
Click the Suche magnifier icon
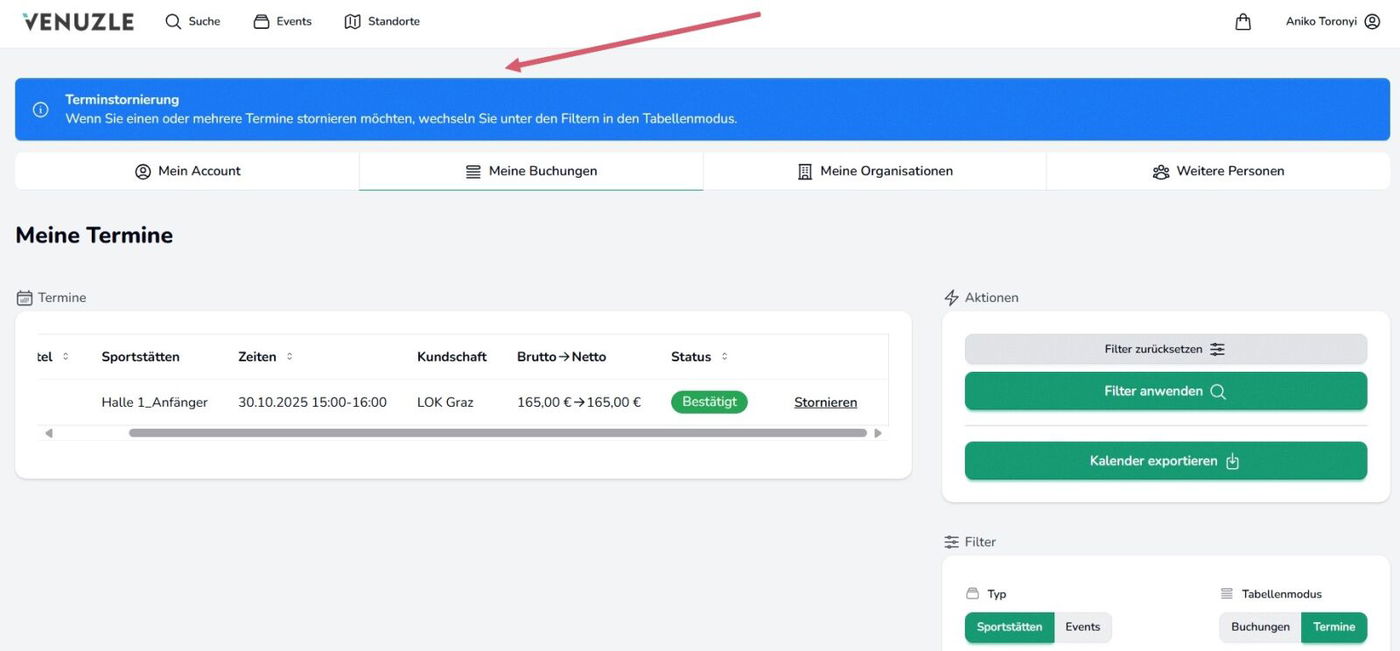pos(174,21)
